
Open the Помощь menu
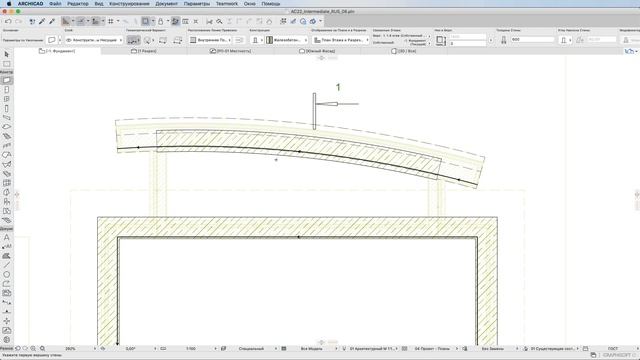click(x=271, y=4)
